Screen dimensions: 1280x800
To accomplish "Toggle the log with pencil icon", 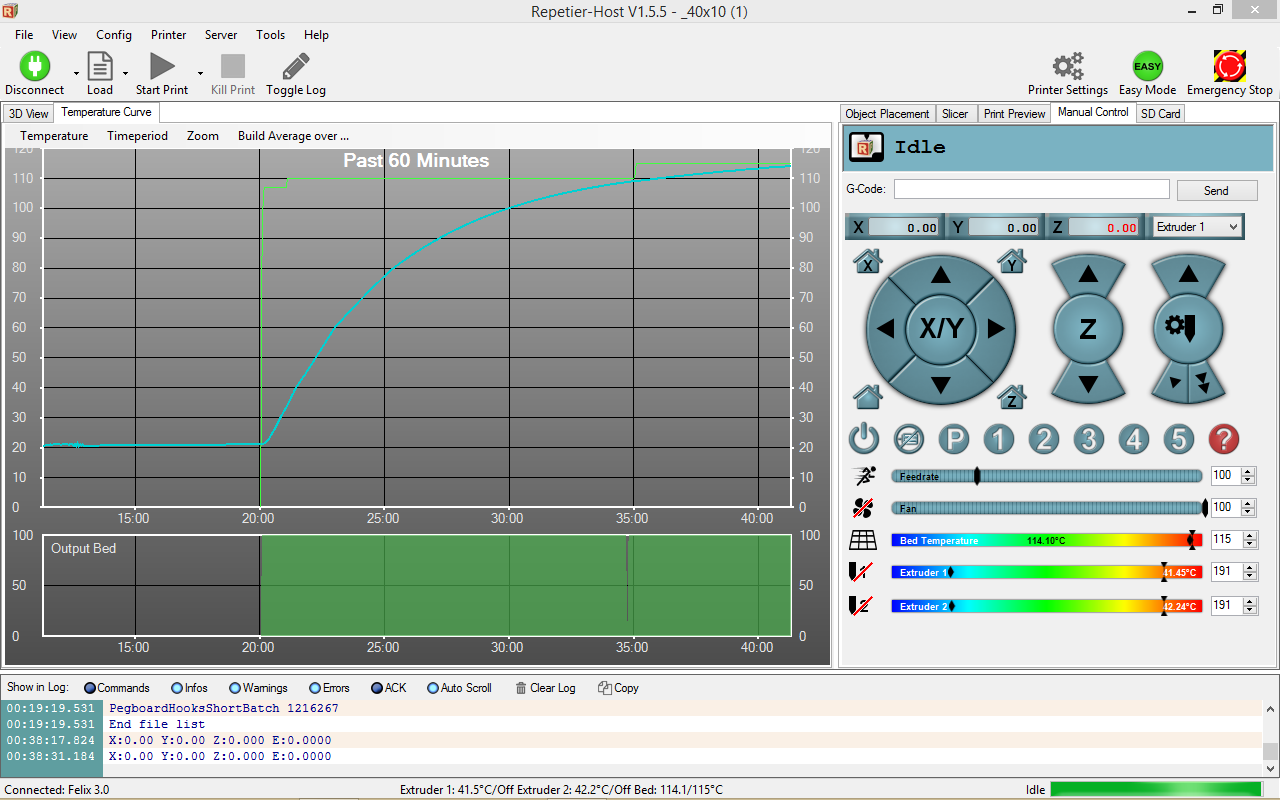I will click(x=296, y=66).
